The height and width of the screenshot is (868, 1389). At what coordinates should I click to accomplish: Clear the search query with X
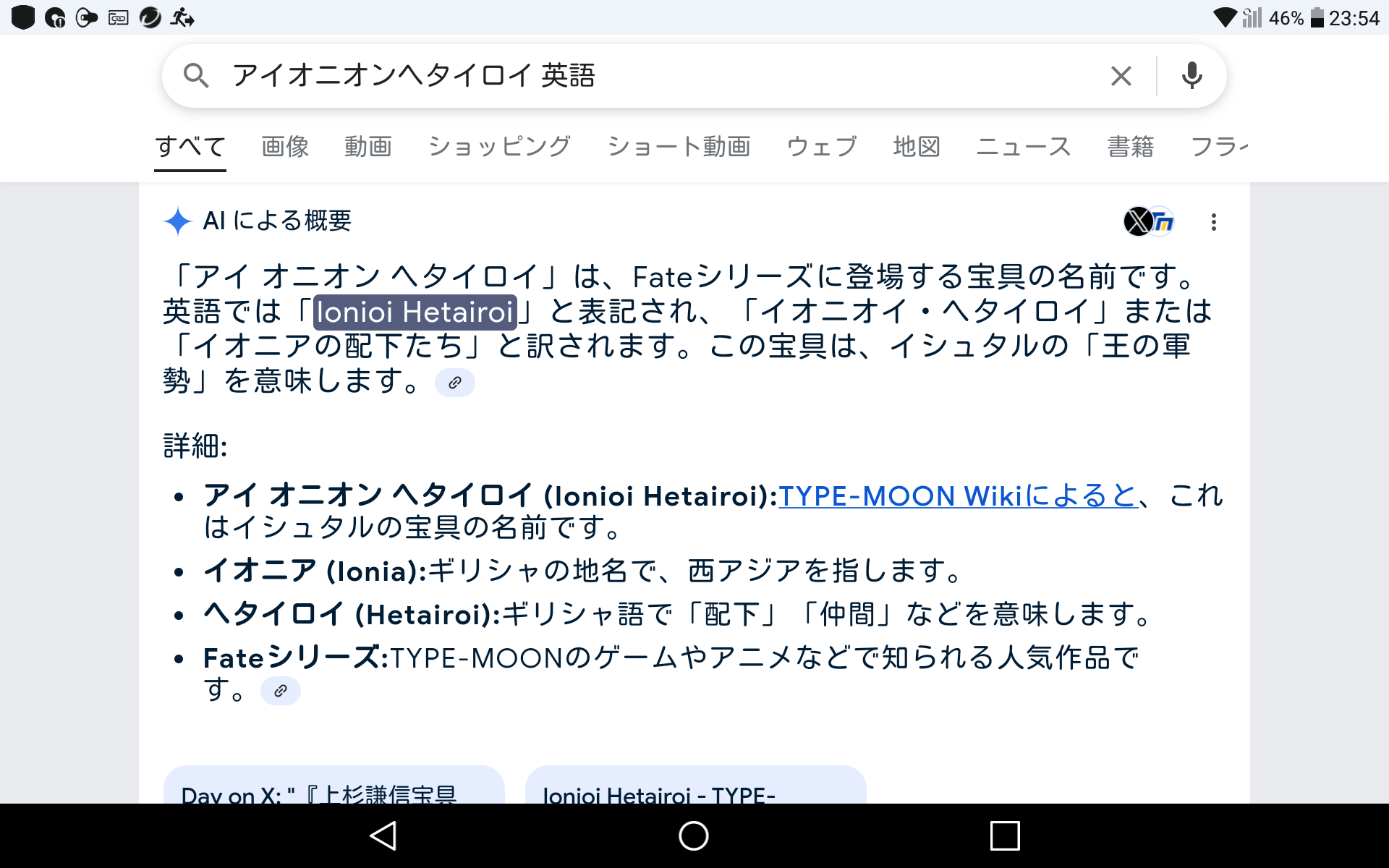1121,75
